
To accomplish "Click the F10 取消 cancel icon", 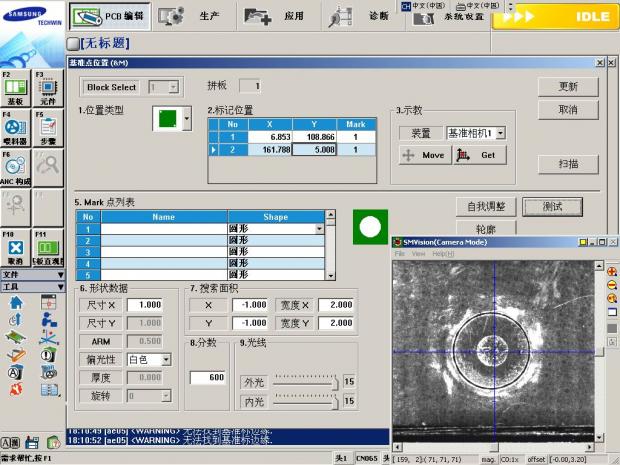I will point(15,248).
